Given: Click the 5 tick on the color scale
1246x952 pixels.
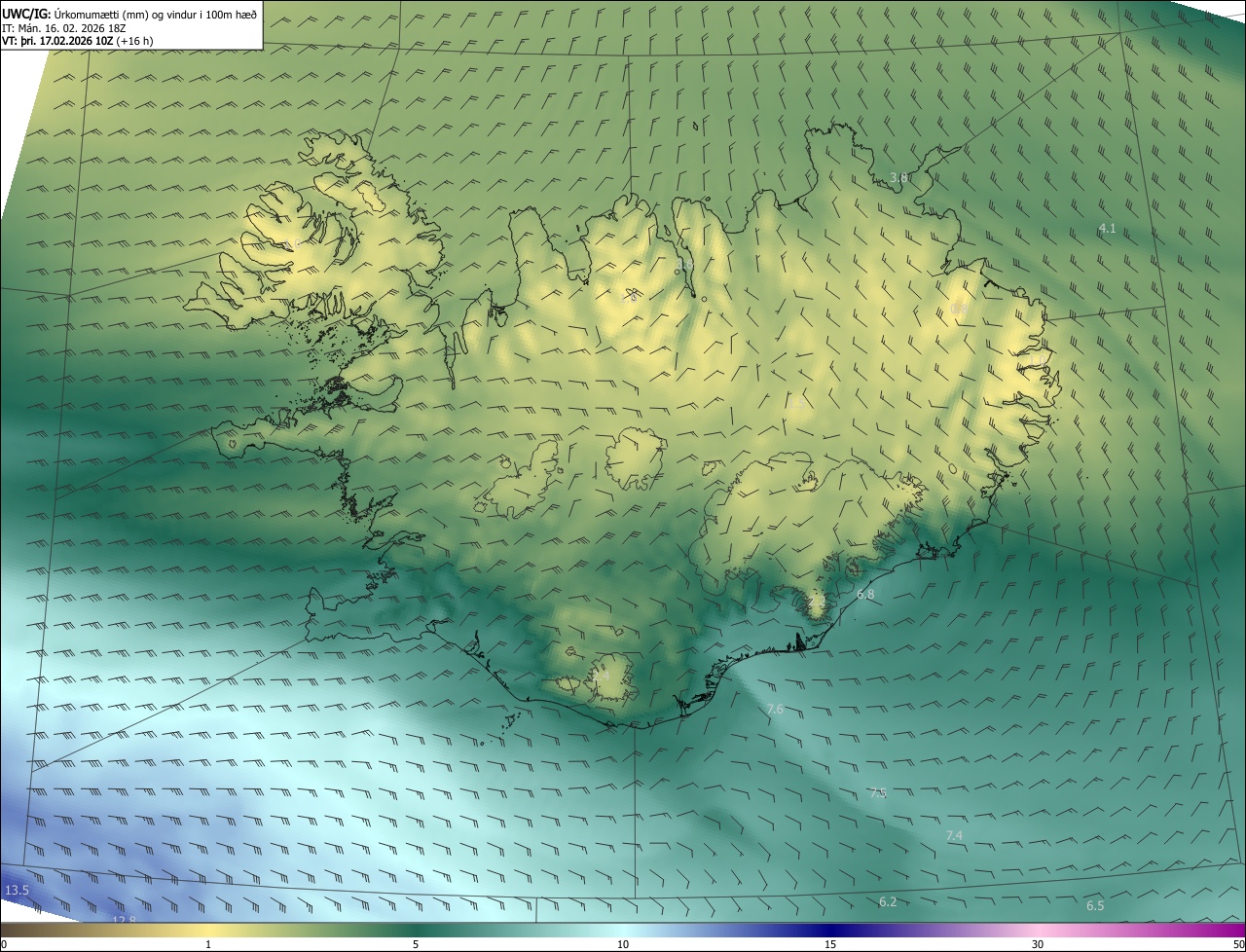Looking at the screenshot, I should tap(416, 944).
